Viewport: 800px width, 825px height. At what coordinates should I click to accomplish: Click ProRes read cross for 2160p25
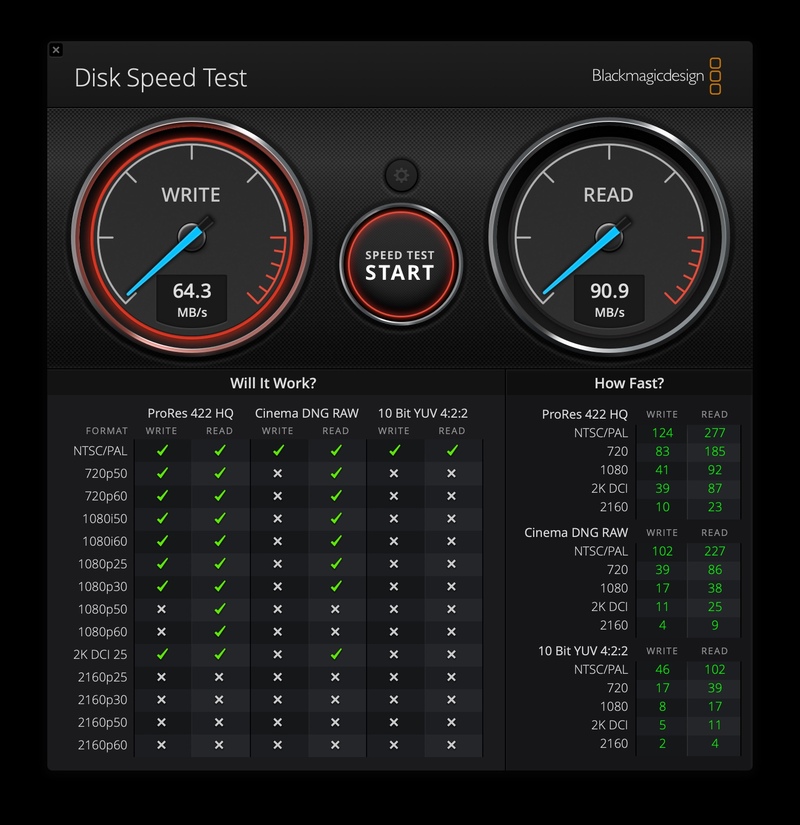pyautogui.click(x=219, y=677)
